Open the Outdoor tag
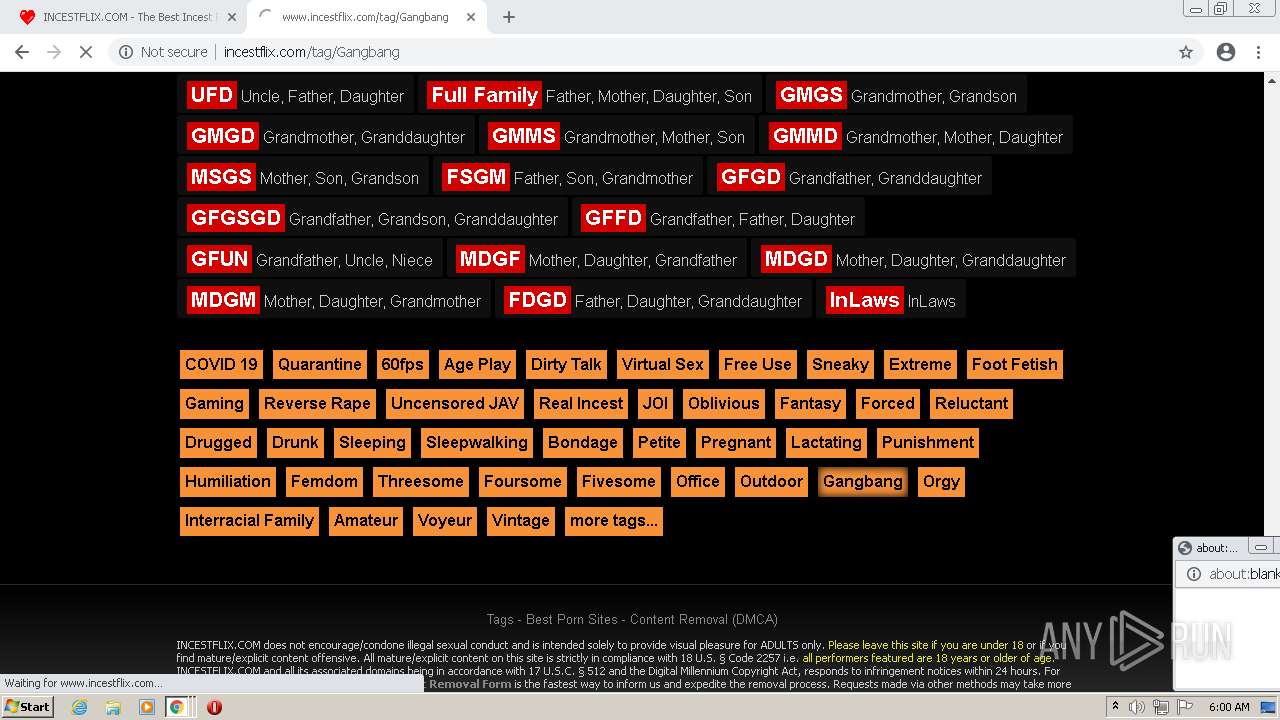 pos(771,481)
